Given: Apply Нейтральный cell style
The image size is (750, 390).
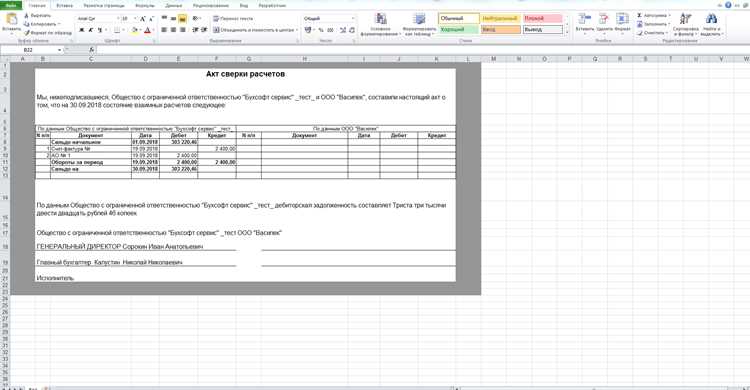Looking at the screenshot, I should click(x=500, y=19).
